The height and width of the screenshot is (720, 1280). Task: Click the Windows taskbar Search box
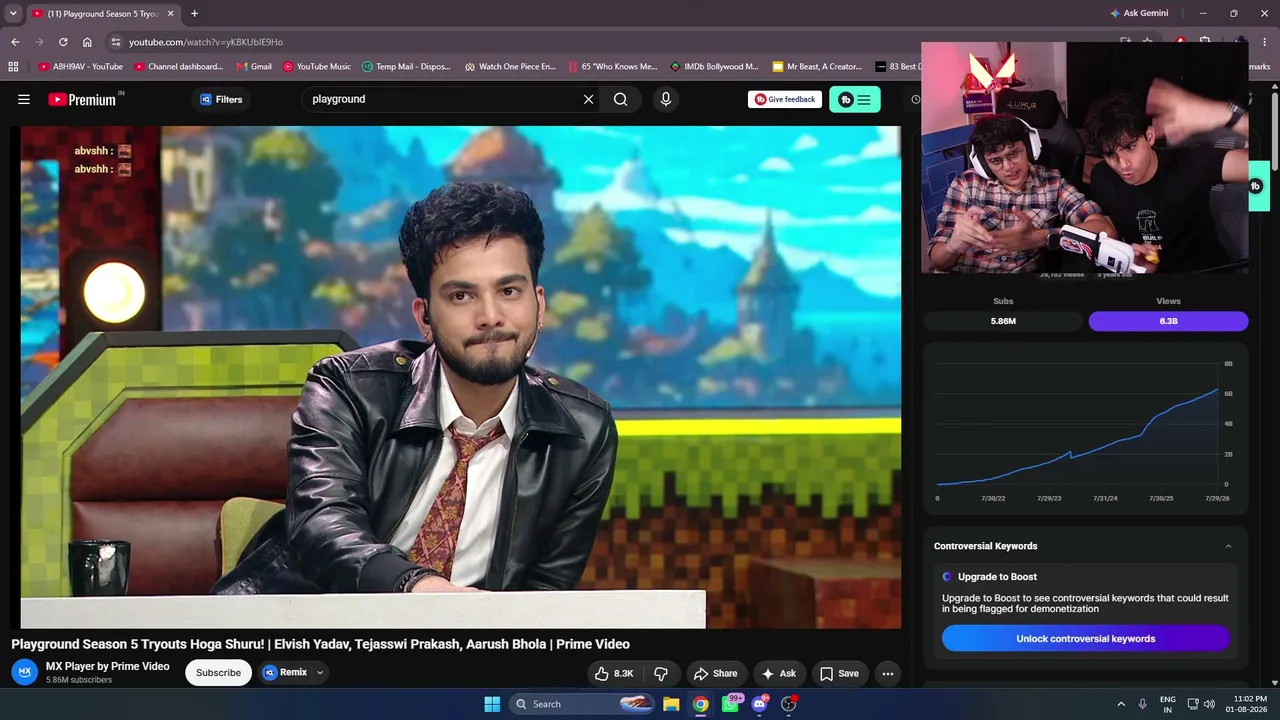tap(583, 704)
